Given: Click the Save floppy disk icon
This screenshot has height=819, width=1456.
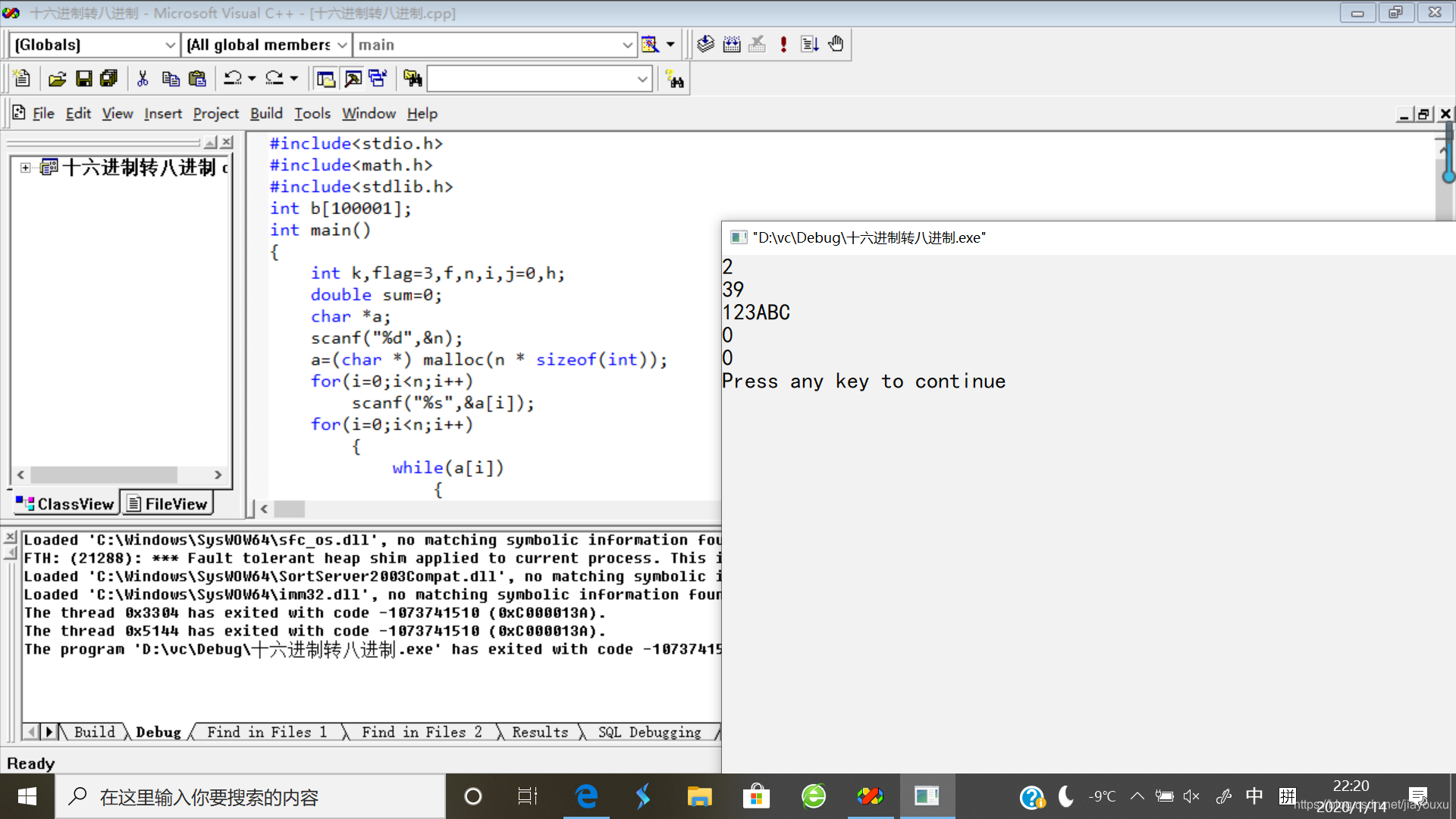Looking at the screenshot, I should 84,79.
